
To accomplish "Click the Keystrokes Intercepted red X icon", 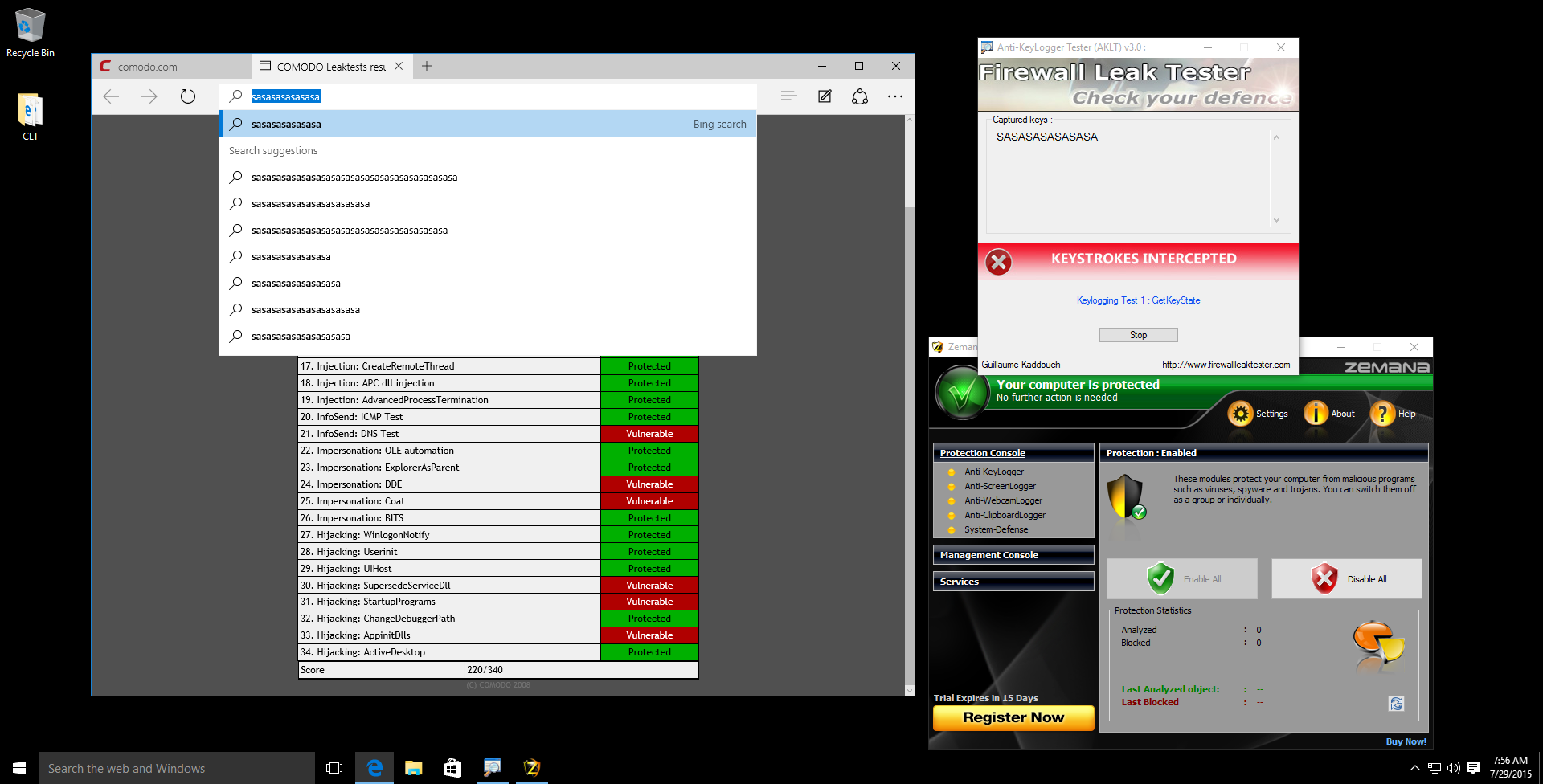I will pyautogui.click(x=998, y=262).
